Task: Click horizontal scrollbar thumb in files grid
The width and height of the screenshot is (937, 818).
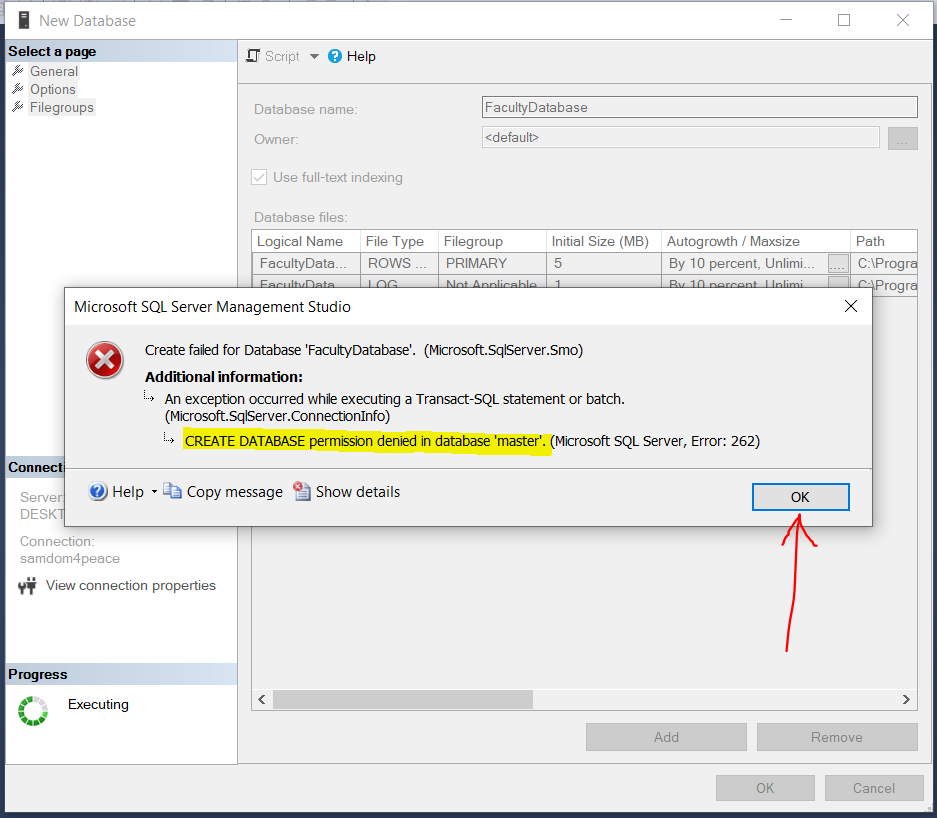Action: click(x=403, y=700)
